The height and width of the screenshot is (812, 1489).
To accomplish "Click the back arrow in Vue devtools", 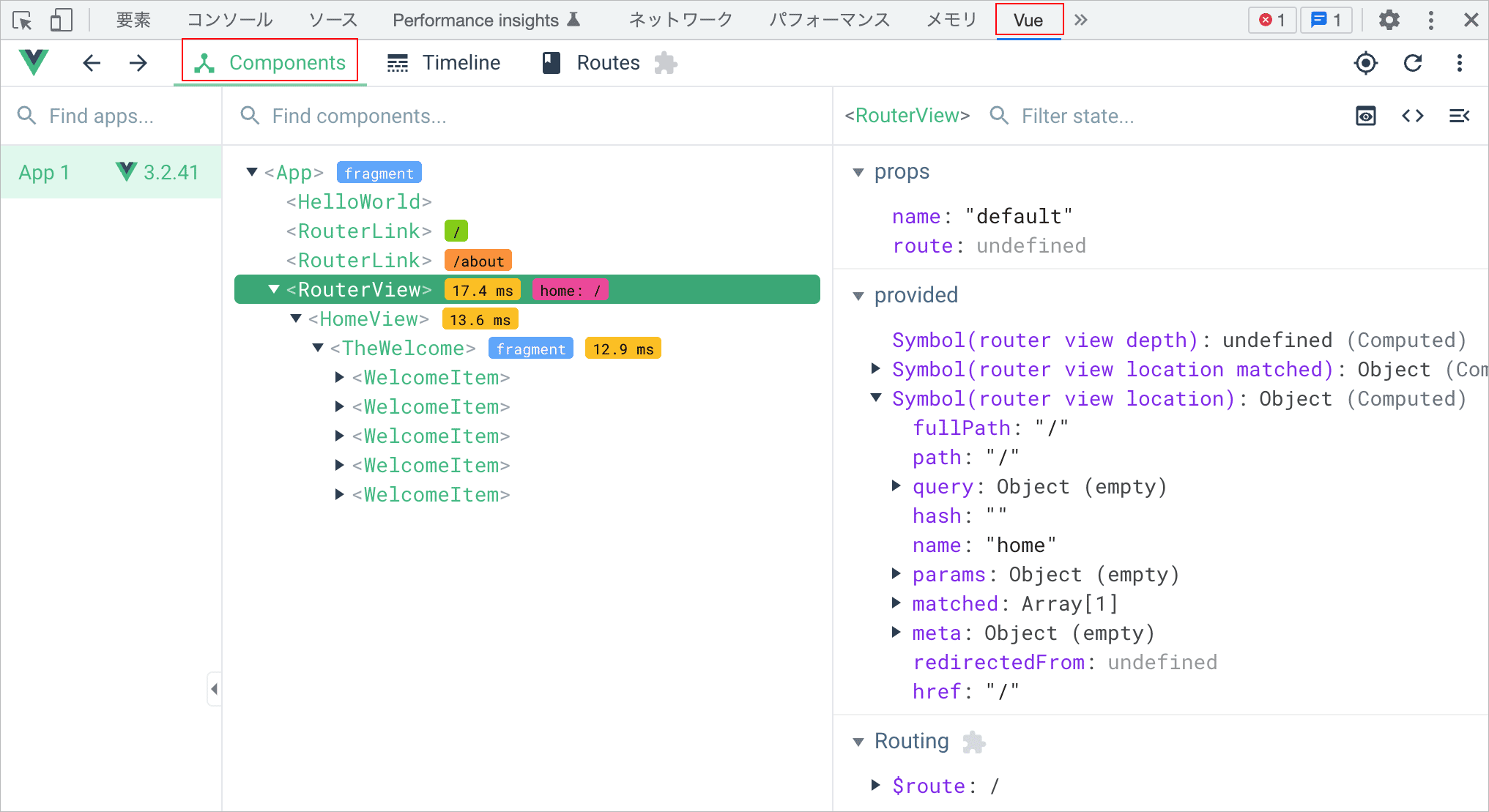I will (x=92, y=63).
